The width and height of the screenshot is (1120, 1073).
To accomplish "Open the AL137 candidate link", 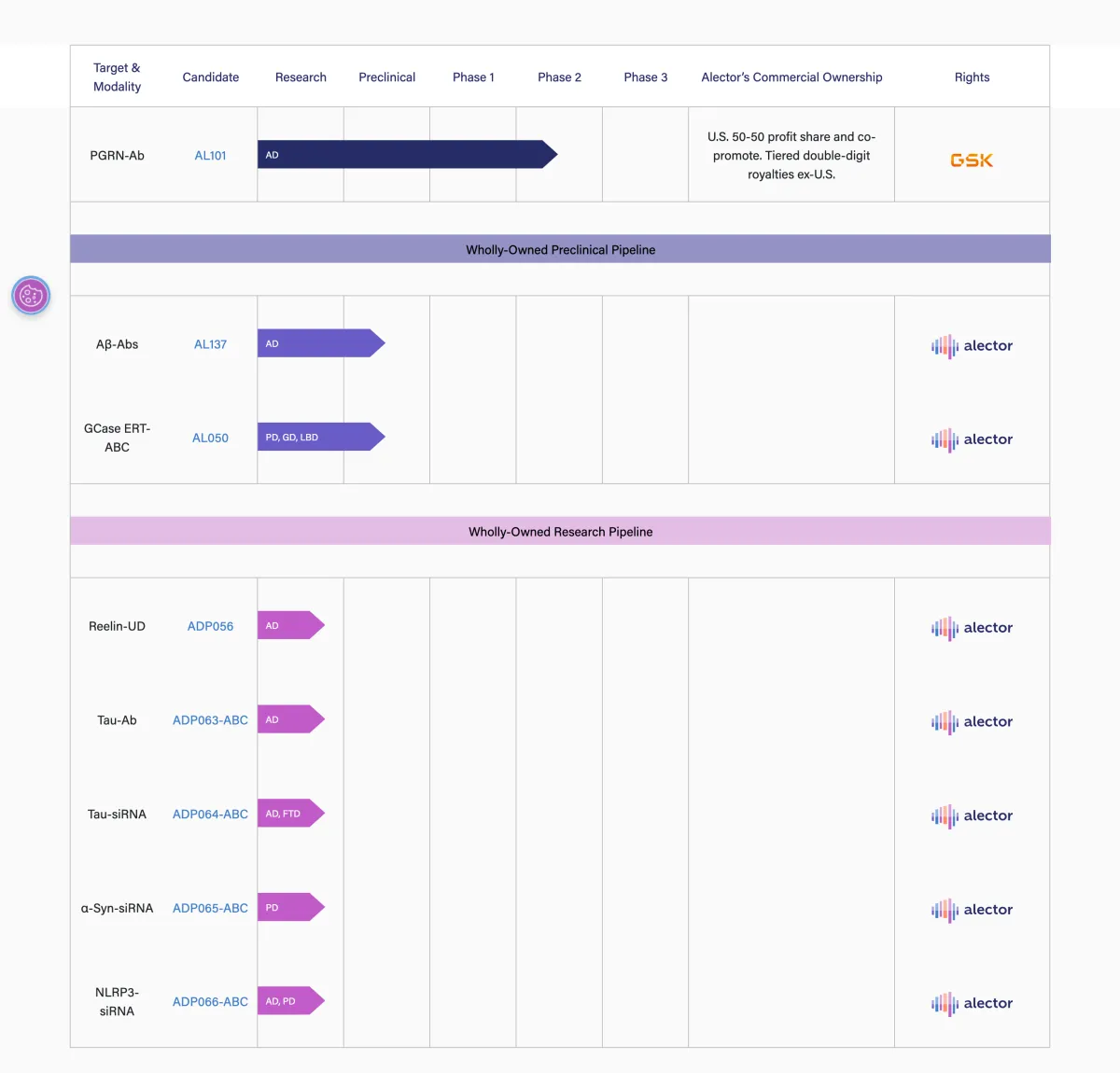I will click(x=210, y=344).
